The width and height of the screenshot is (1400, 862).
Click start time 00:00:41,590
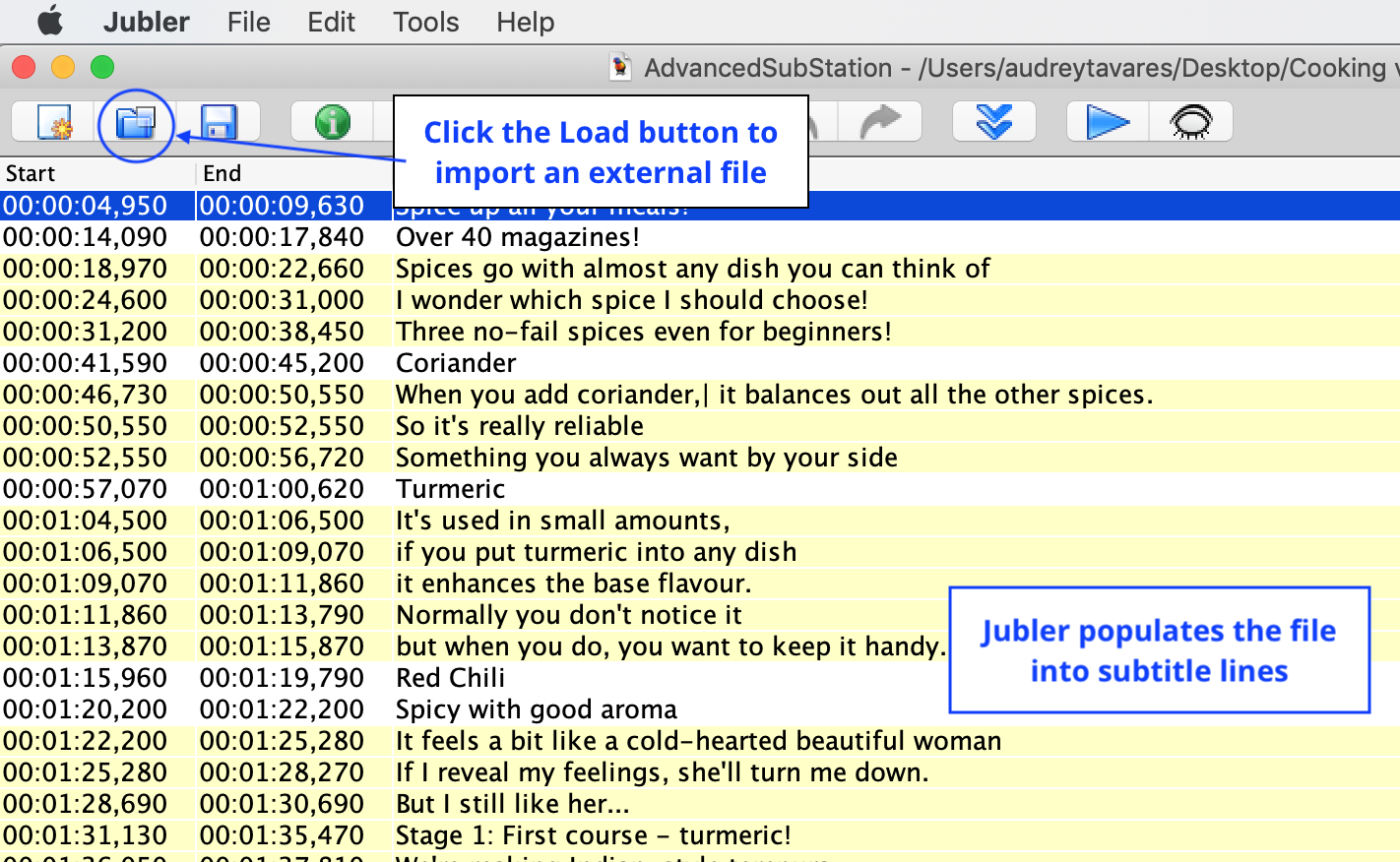(86, 363)
